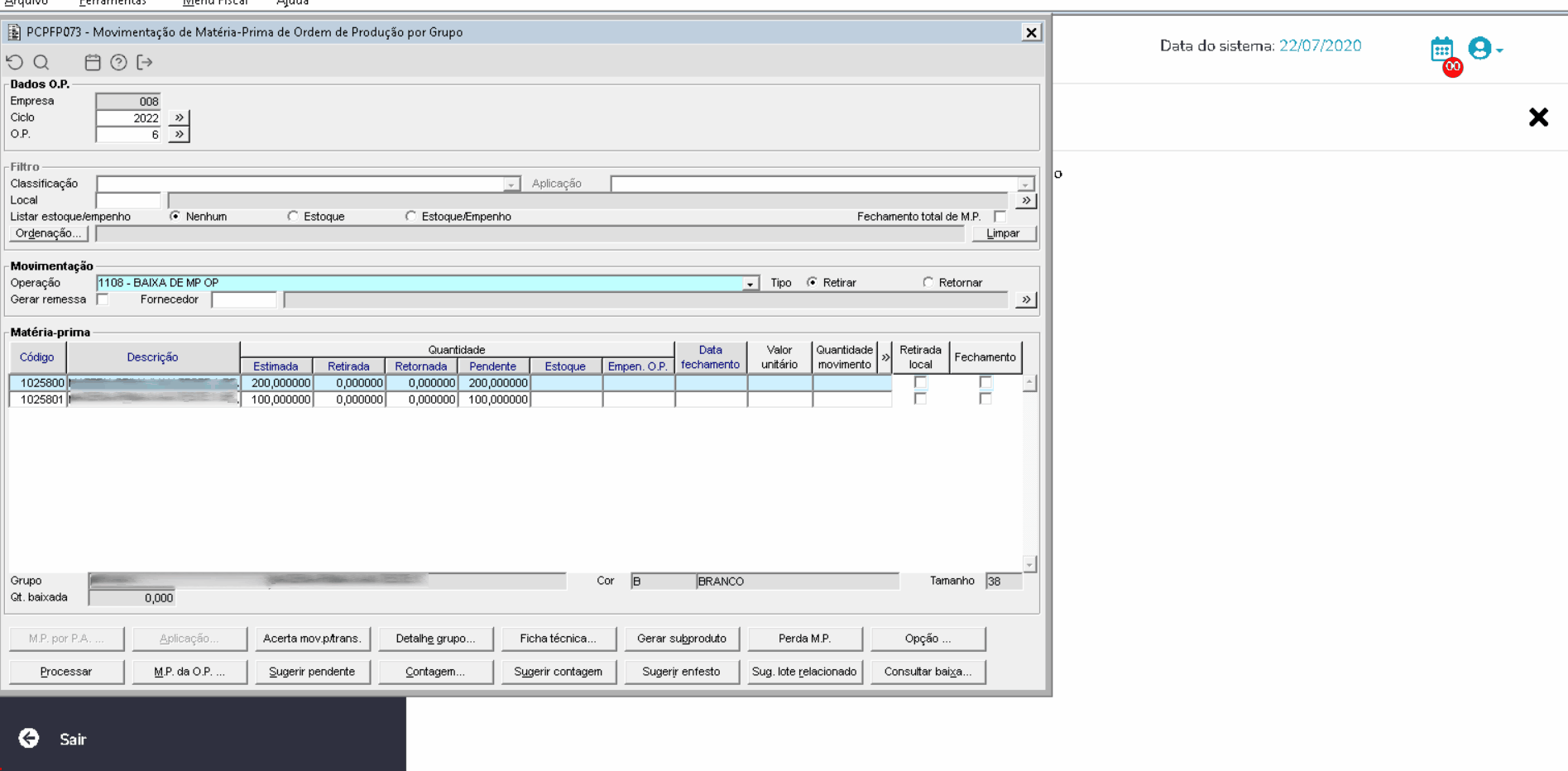
Task: Click the exit door toolbar icon
Action: click(x=145, y=62)
